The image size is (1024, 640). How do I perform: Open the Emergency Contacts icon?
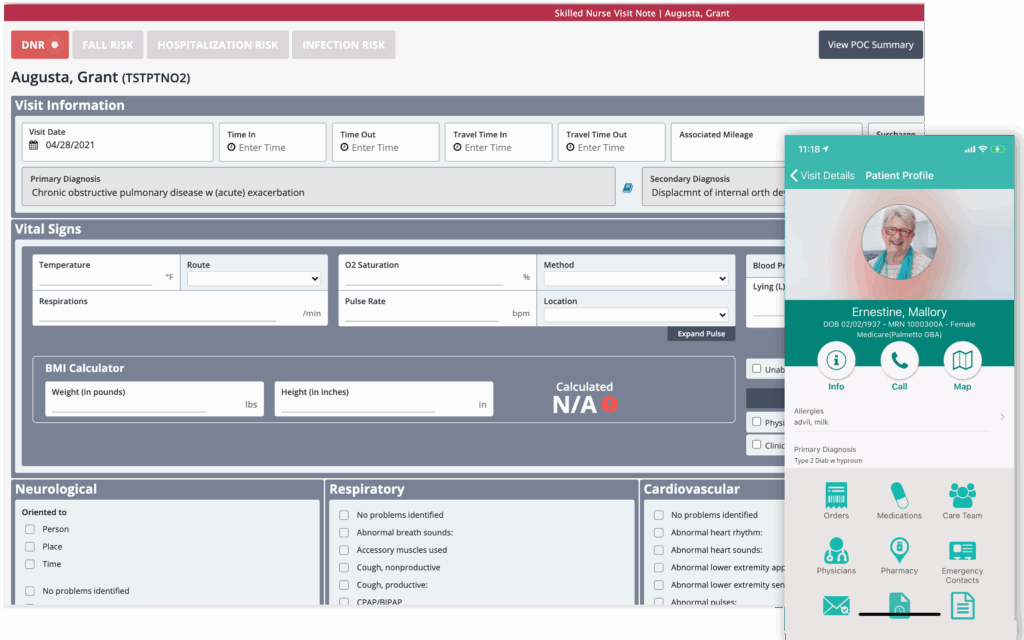(x=962, y=551)
